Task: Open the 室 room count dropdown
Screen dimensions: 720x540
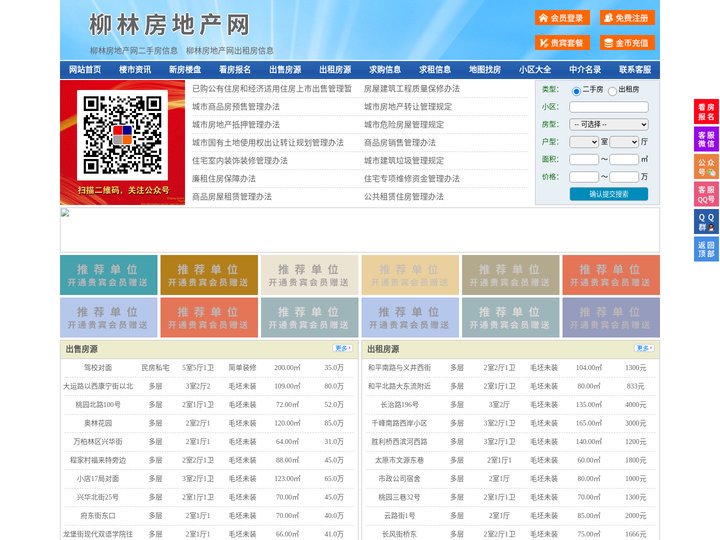Action: click(584, 142)
